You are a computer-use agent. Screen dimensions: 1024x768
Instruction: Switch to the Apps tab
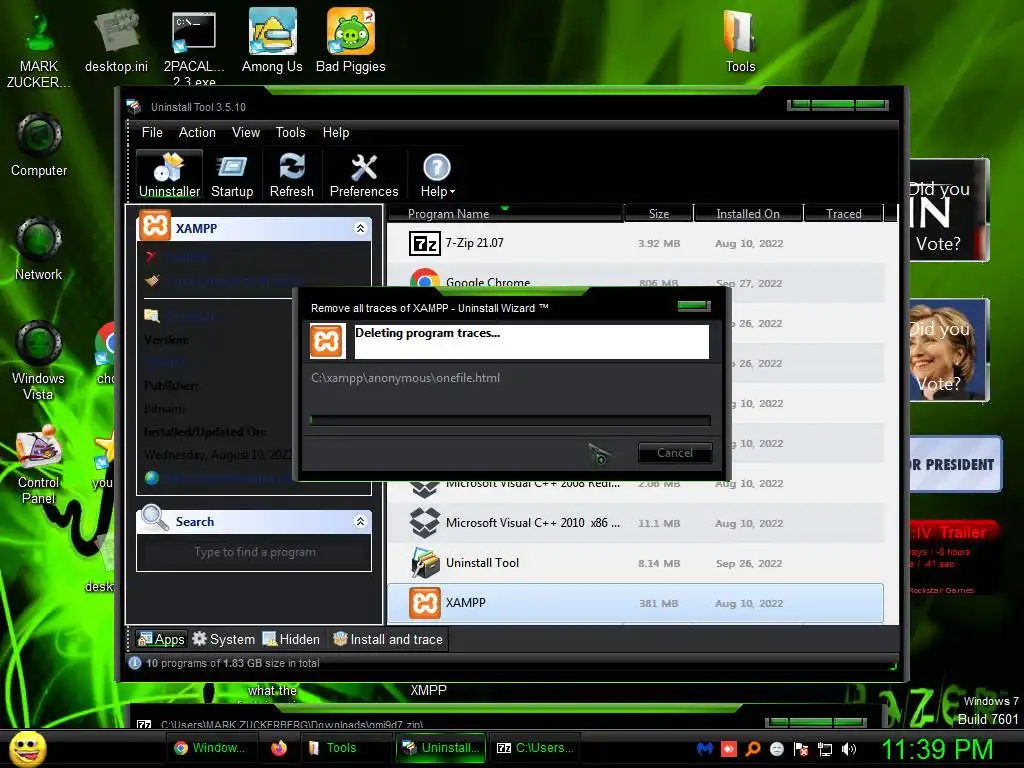(161, 639)
